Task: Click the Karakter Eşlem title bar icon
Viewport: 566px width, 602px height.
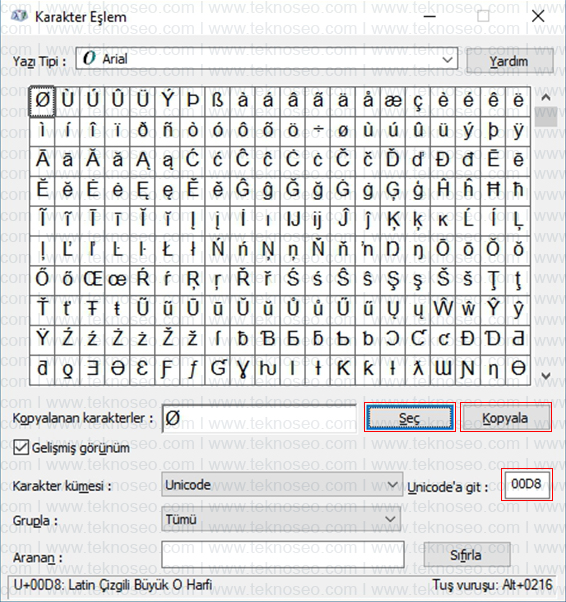Action: coord(19,17)
